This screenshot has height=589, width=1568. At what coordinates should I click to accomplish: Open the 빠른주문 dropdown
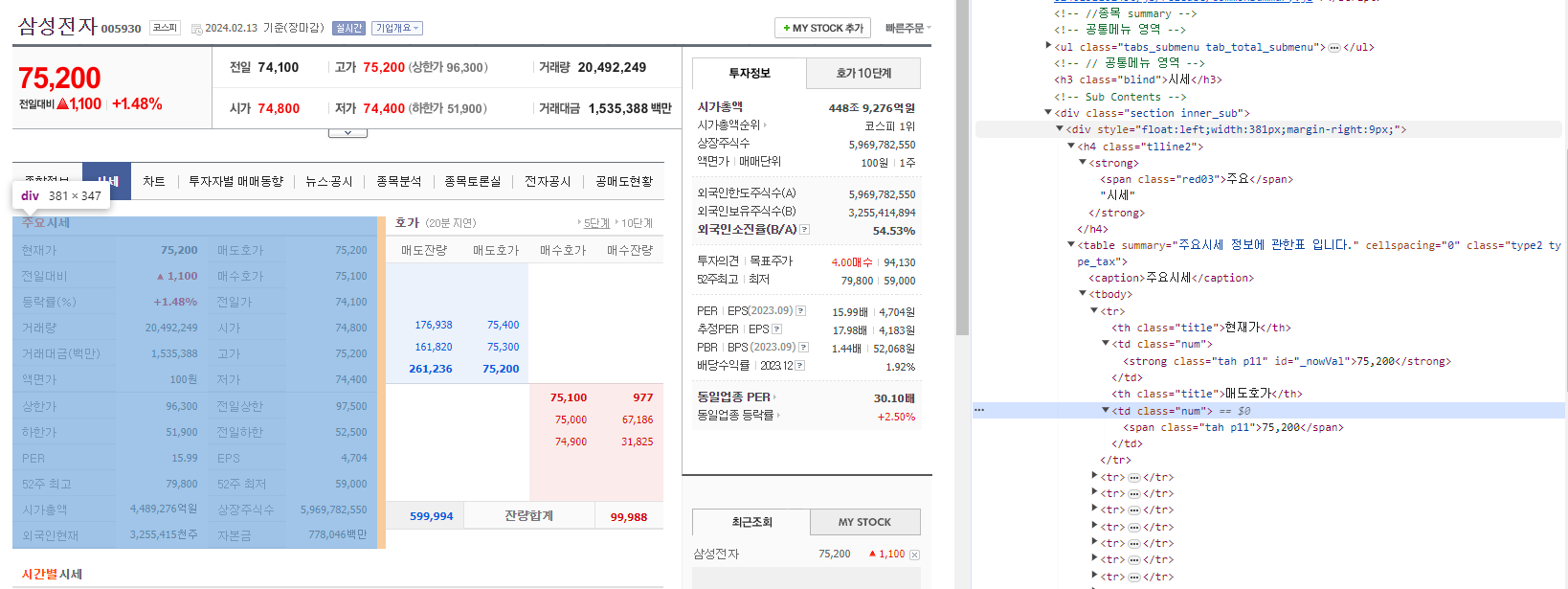(907, 29)
